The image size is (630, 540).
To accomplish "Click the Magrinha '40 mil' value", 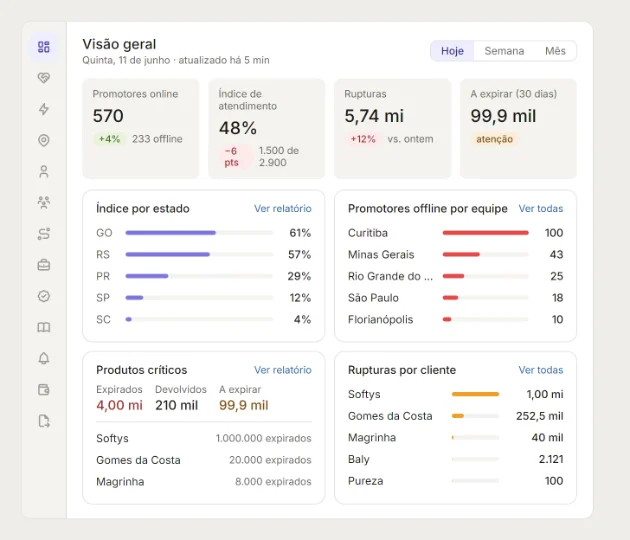I will pyautogui.click(x=547, y=438).
